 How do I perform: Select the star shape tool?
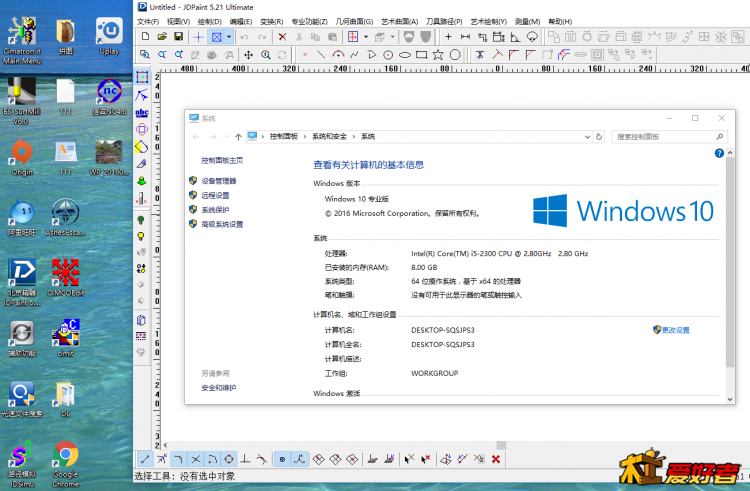point(438,55)
